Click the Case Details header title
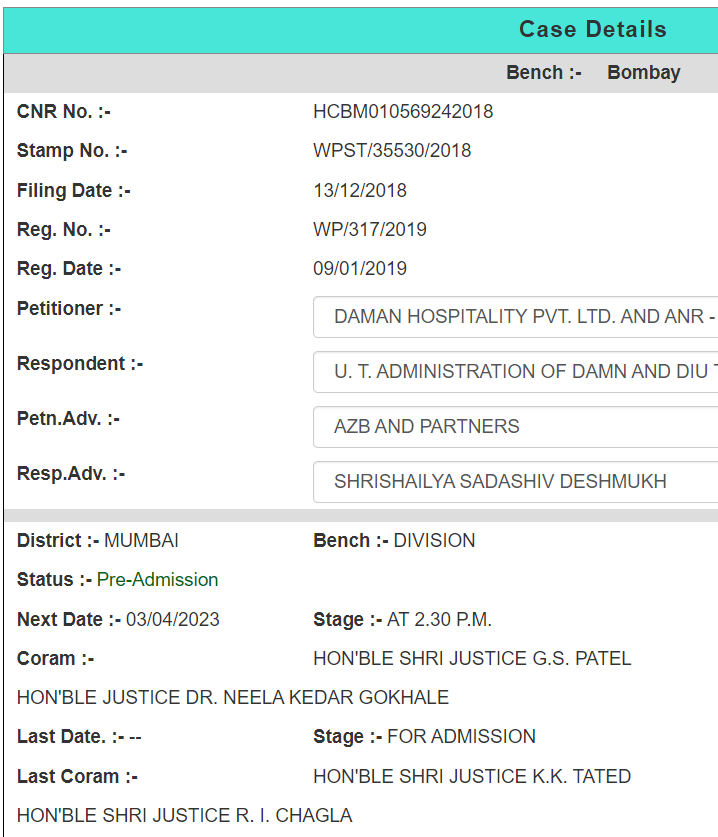The image size is (718, 837). [x=592, y=30]
